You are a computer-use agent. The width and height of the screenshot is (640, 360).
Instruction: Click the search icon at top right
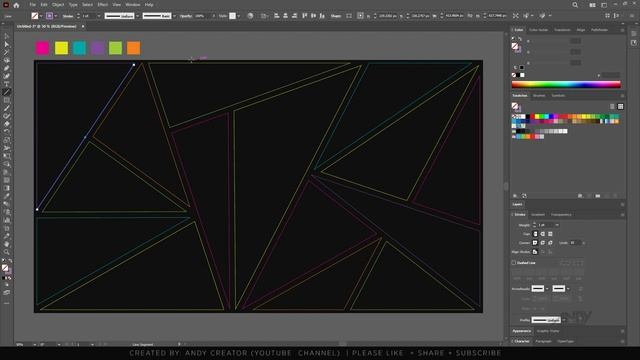click(x=575, y=5)
